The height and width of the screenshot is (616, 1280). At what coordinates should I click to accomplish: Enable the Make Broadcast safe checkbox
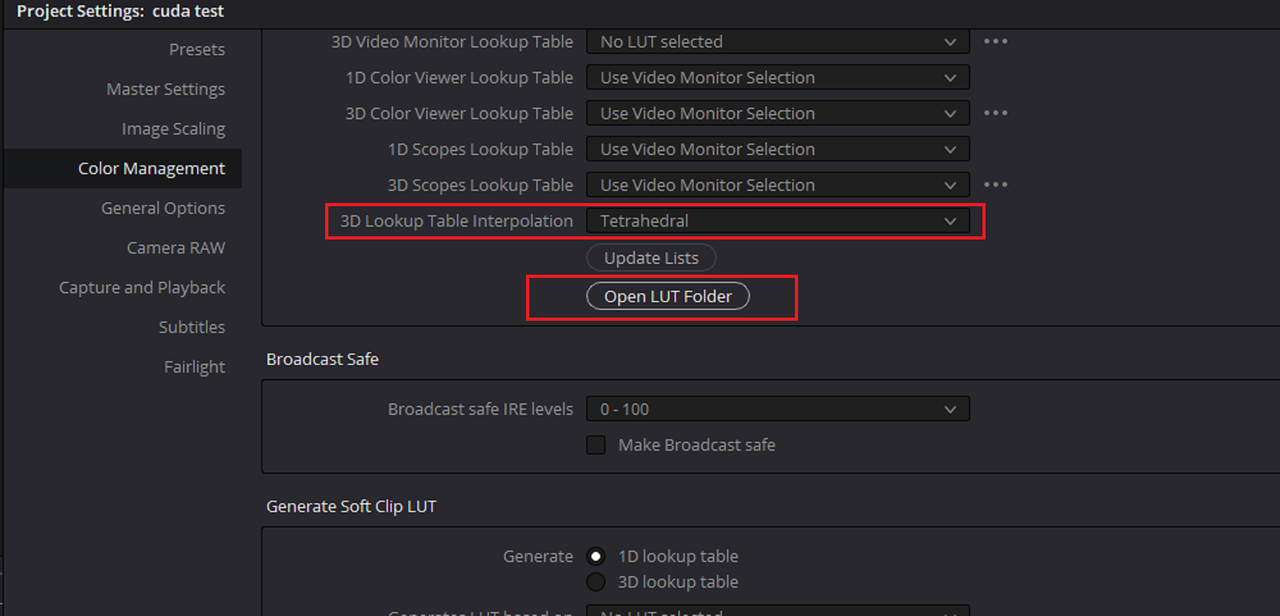click(x=596, y=445)
